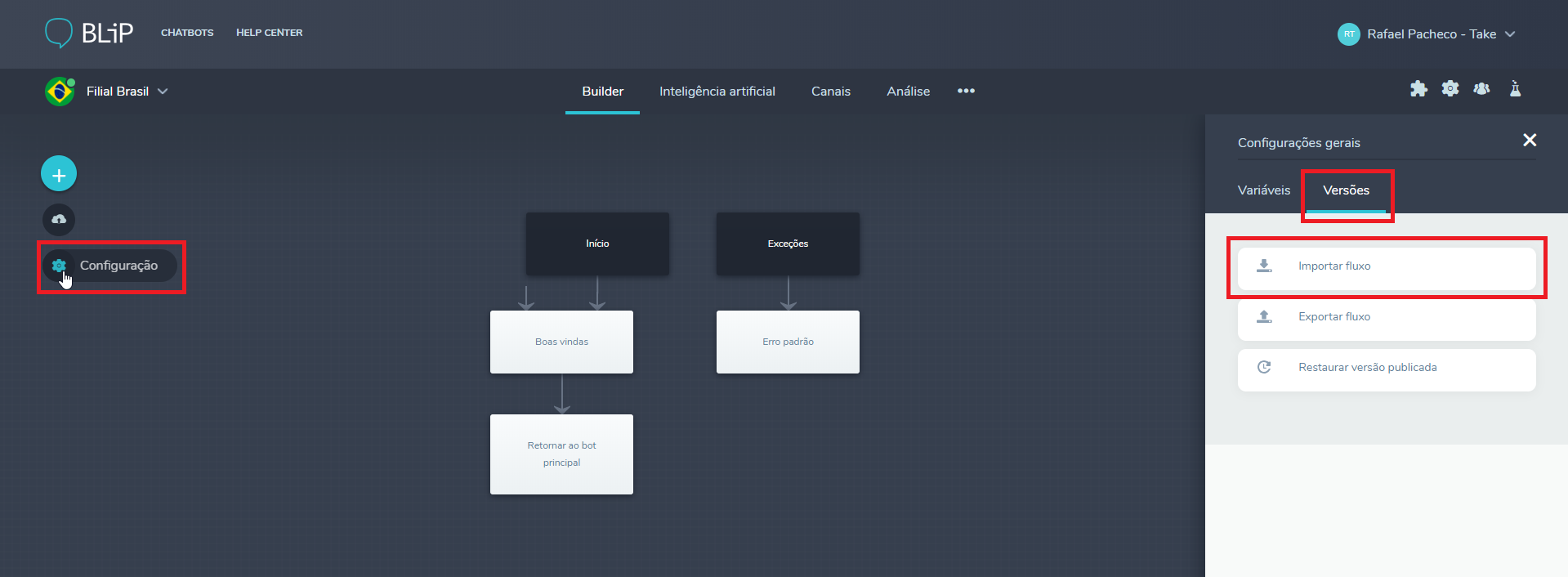Open the puzzle piece extensions icon
Viewport: 1568px width, 577px height.
pyautogui.click(x=1418, y=89)
